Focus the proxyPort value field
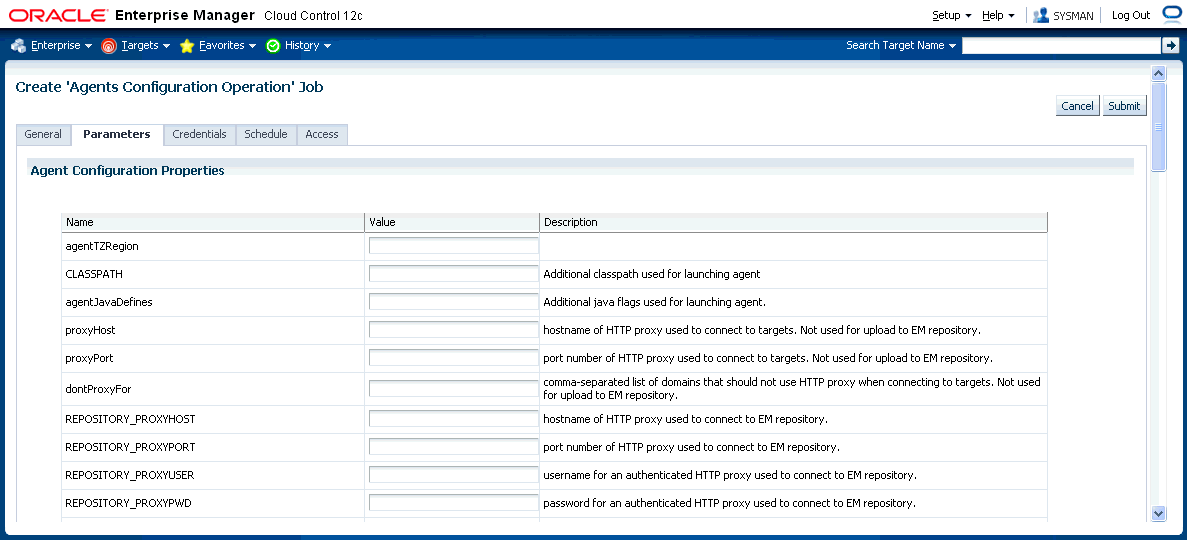 (453, 357)
